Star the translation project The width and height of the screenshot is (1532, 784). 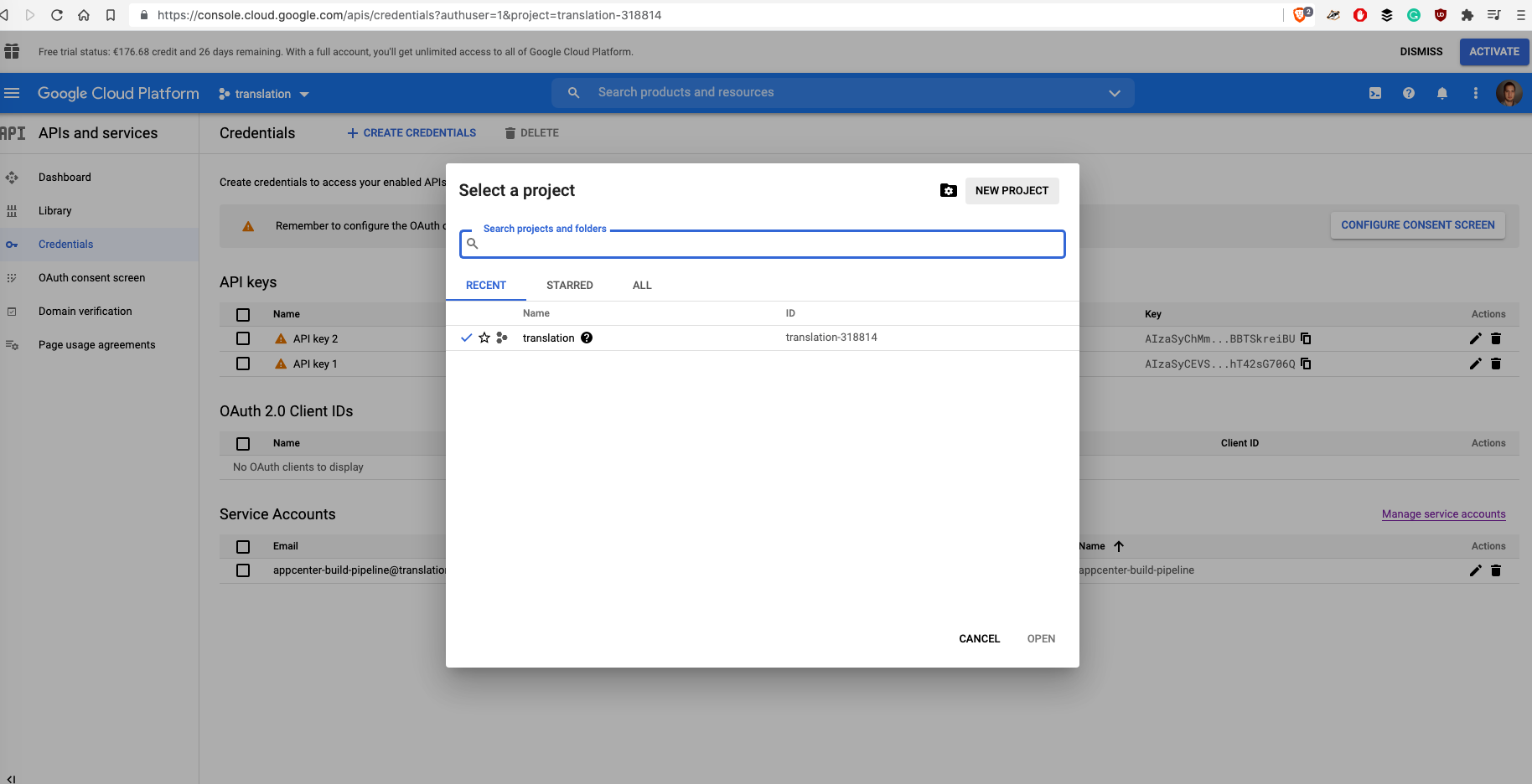(484, 338)
